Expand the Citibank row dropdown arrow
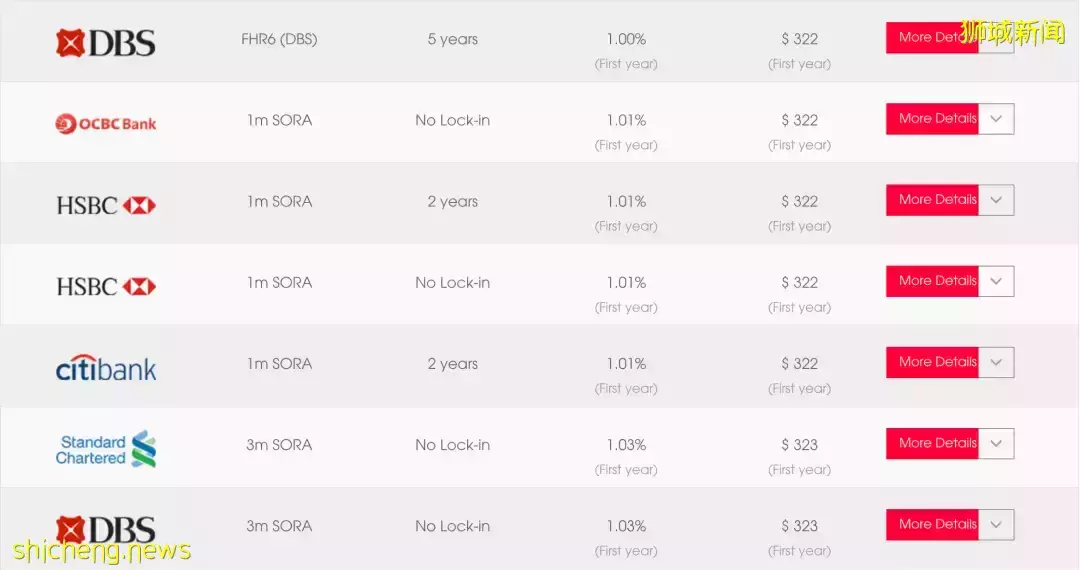The image size is (1080, 570). point(996,362)
